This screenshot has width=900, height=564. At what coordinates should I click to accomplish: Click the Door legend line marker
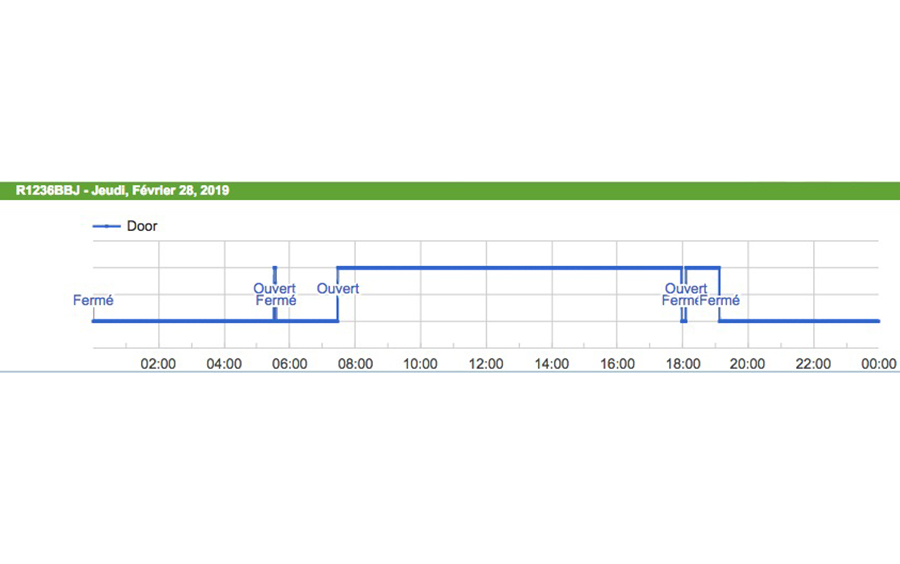tap(107, 226)
